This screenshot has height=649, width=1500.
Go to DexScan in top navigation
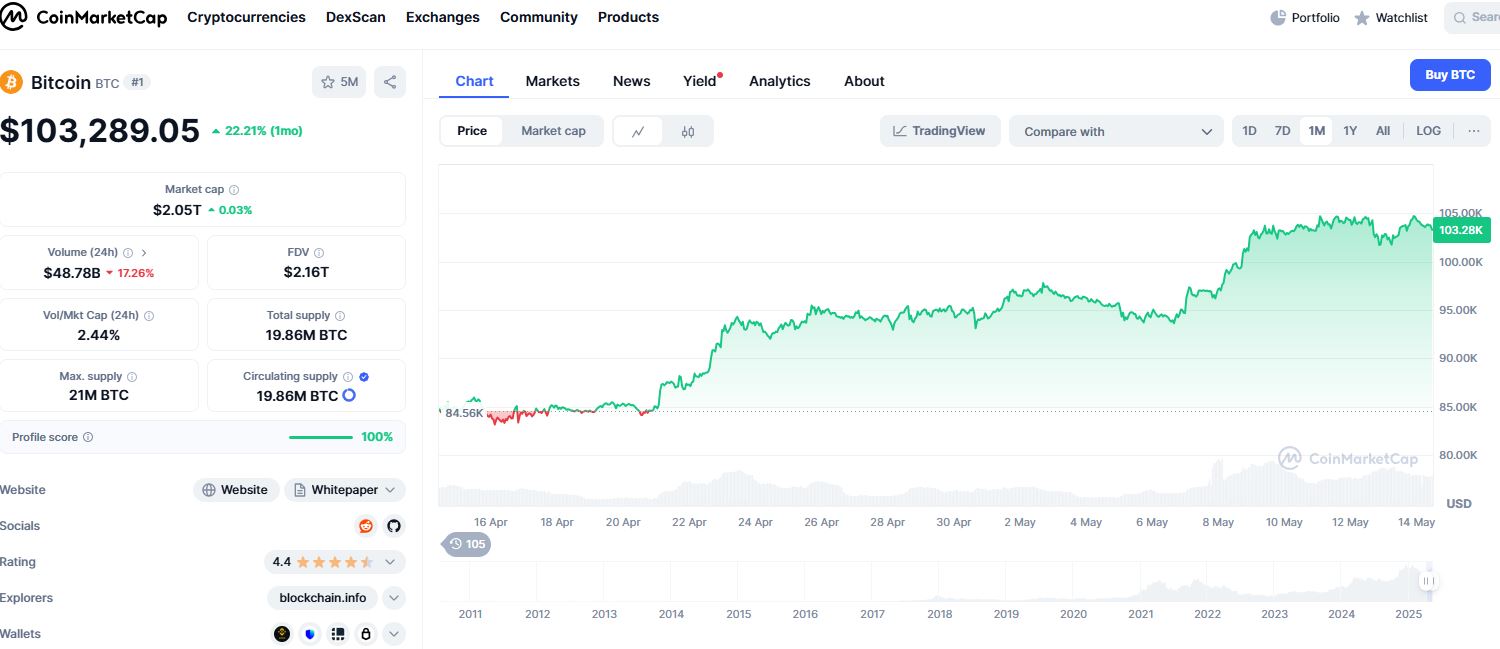355,17
